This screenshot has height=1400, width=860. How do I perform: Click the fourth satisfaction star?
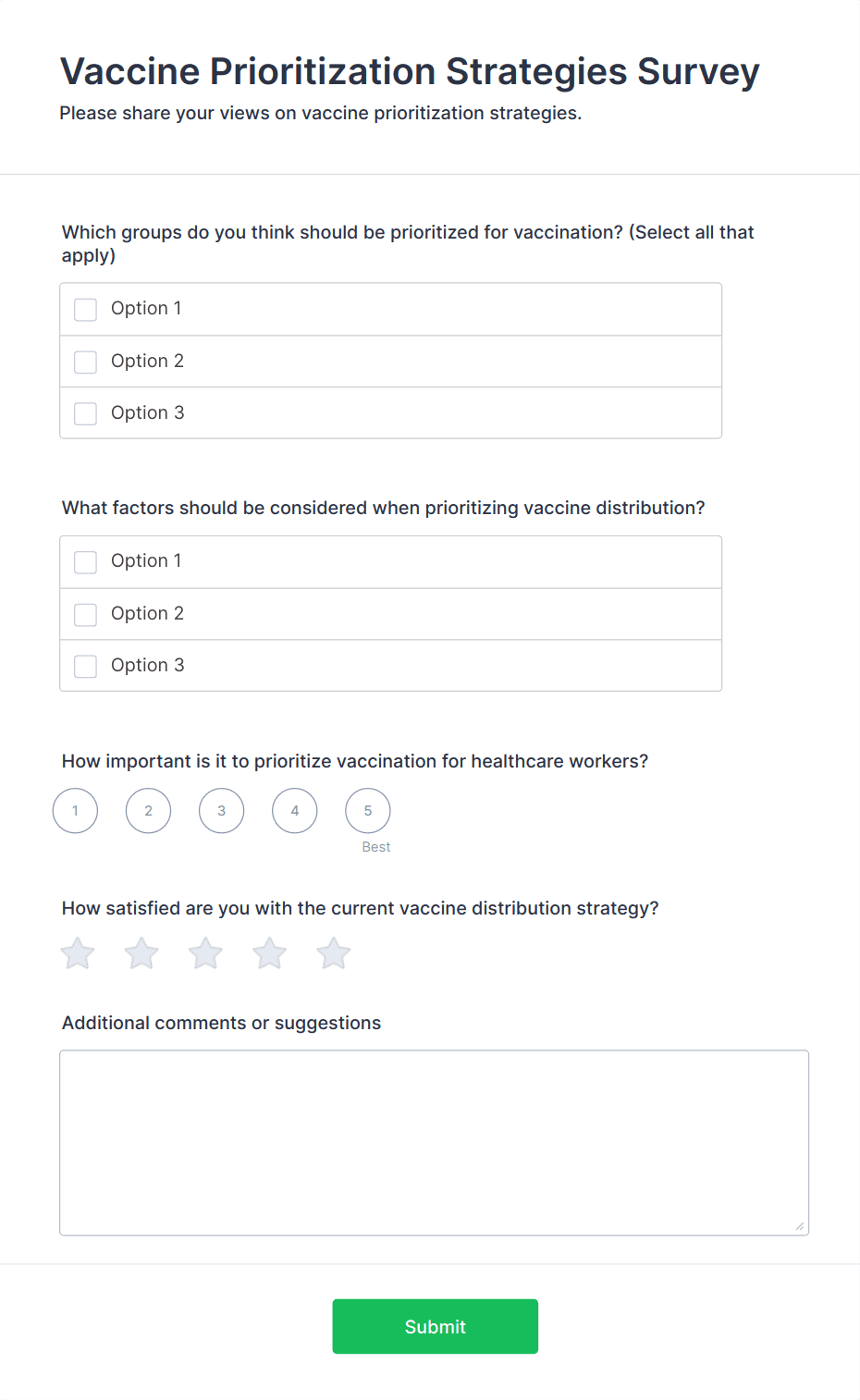tap(270, 953)
